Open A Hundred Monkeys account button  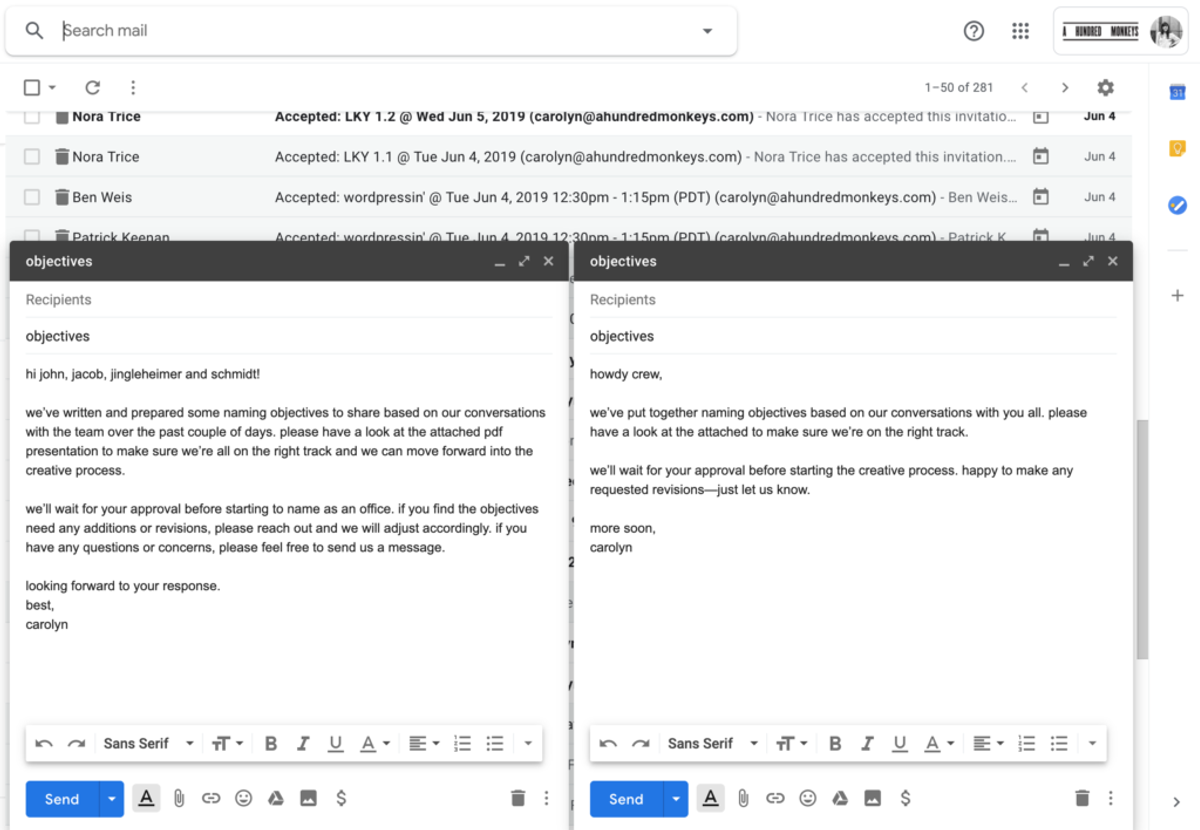coord(1121,31)
